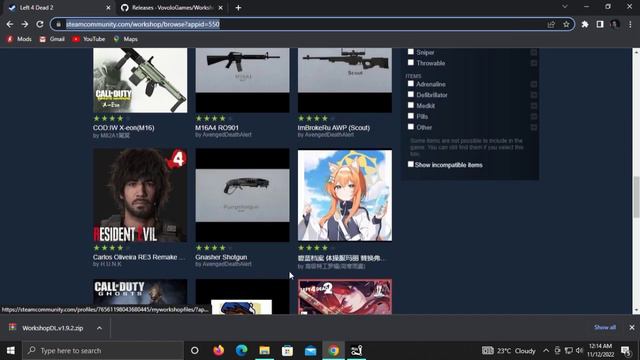Switch to Chrome taskbar icon
Image resolution: width=640 pixels, height=360 pixels.
pyautogui.click(x=333, y=350)
